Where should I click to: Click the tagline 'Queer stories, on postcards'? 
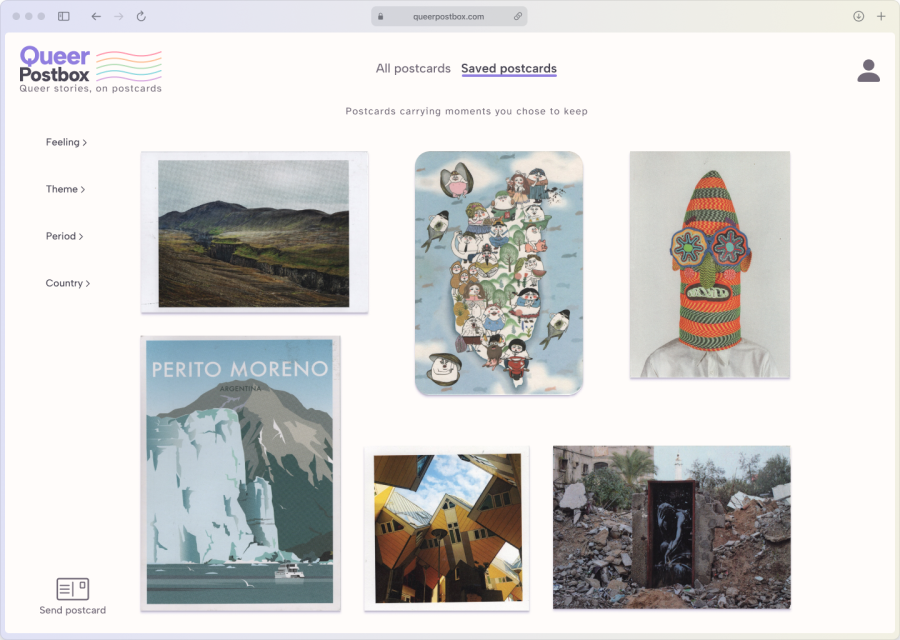pos(91,88)
